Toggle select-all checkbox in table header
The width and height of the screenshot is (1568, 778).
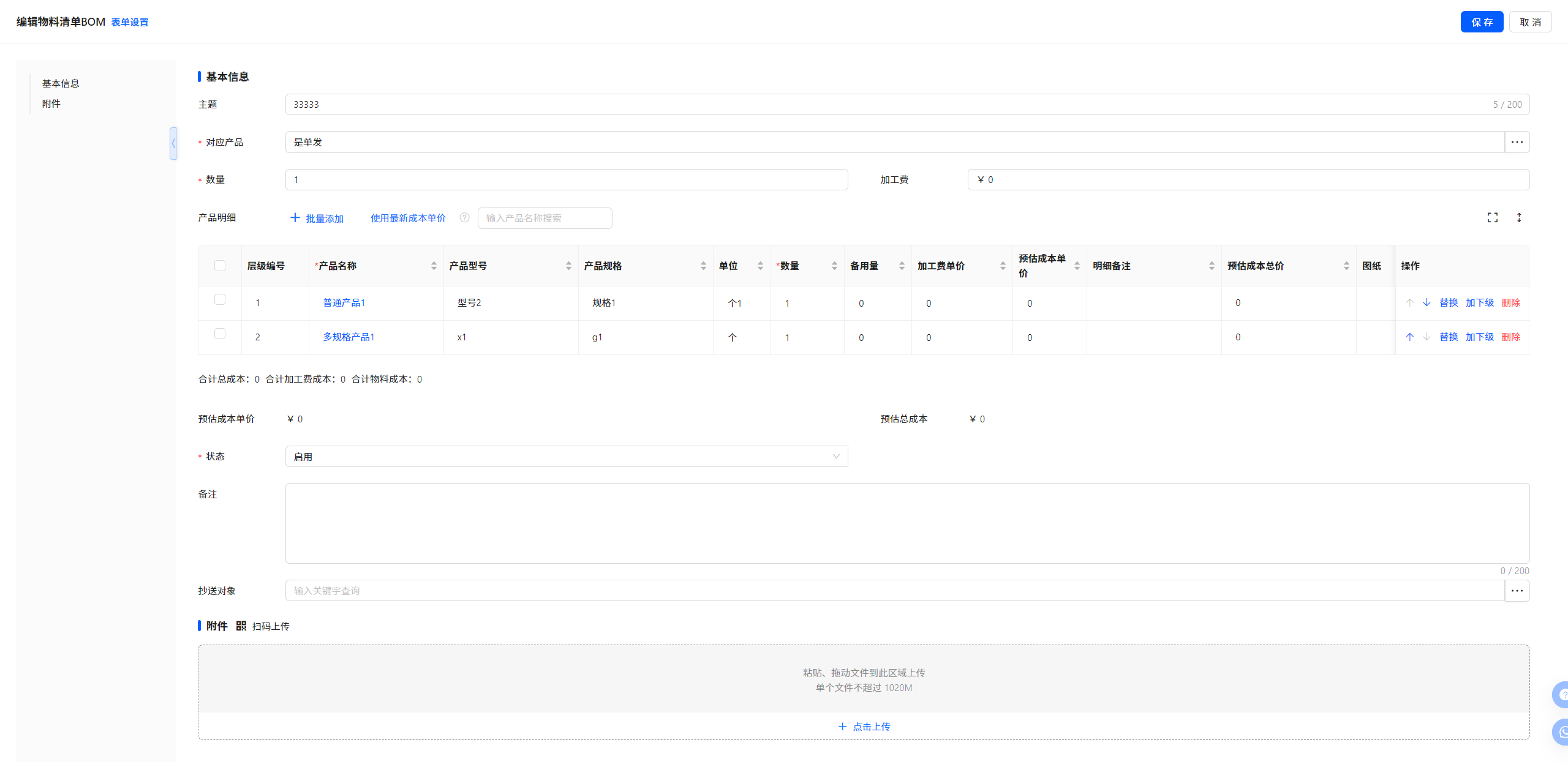(x=220, y=266)
